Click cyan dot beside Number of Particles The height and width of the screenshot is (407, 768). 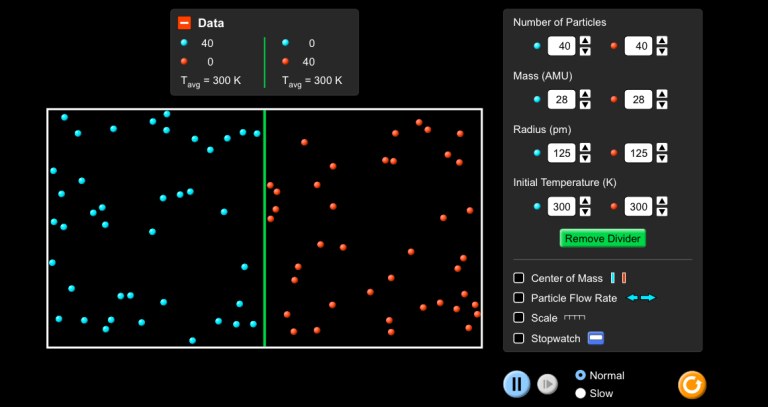tap(537, 46)
